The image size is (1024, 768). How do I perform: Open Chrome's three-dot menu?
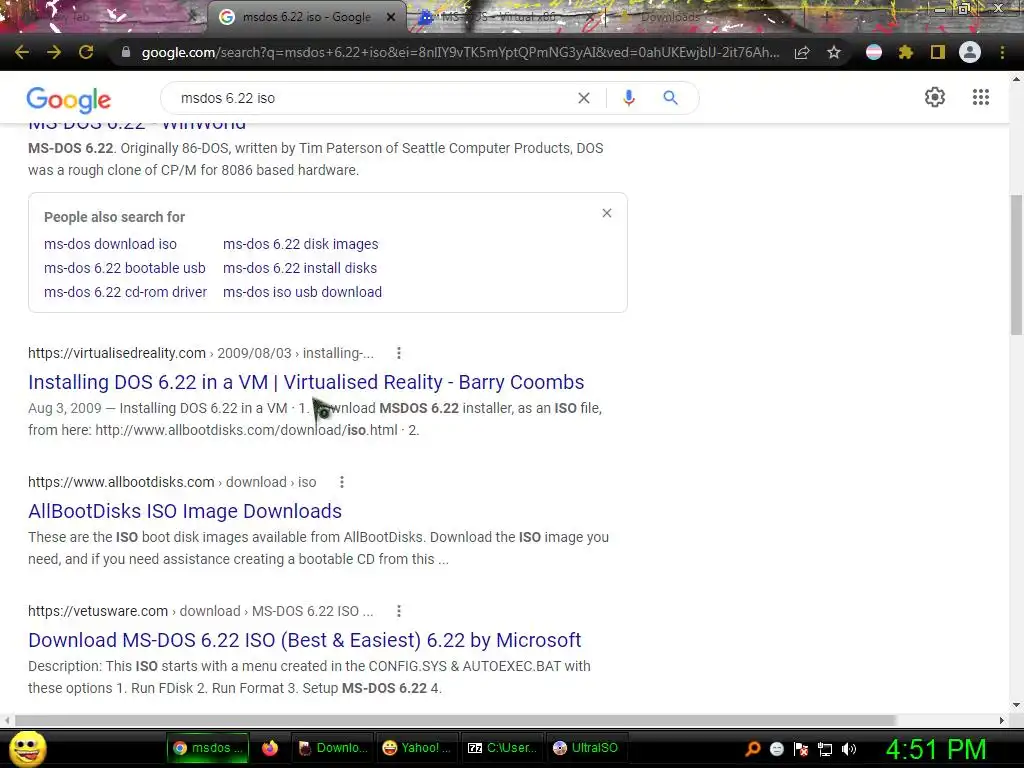point(1002,52)
